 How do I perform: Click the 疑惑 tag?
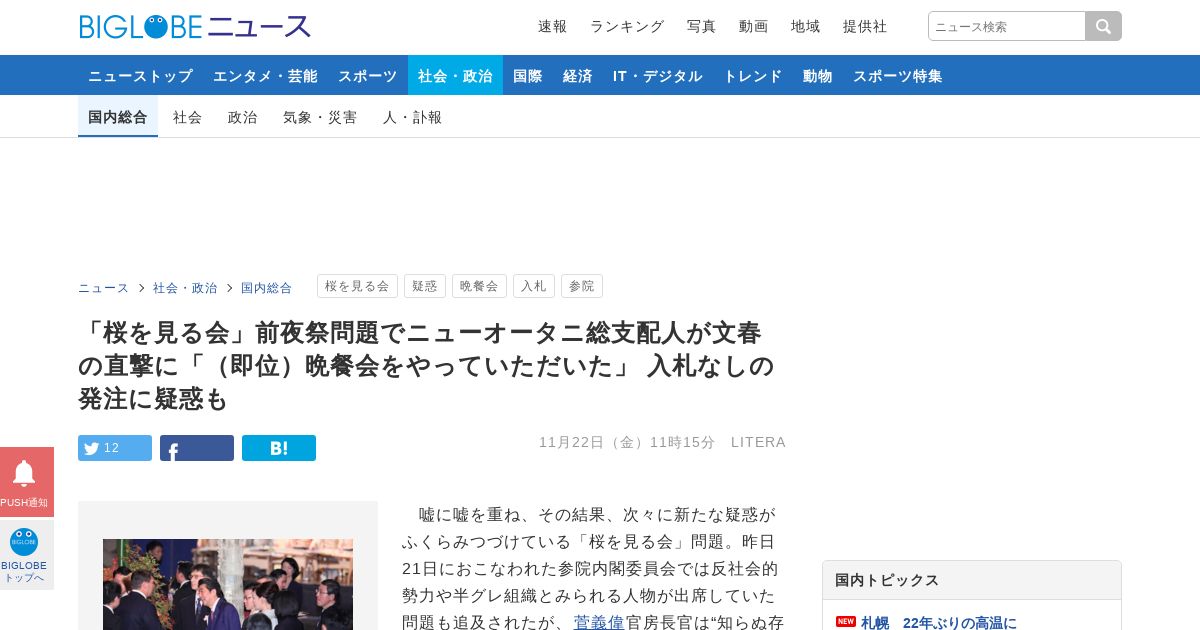tap(425, 286)
